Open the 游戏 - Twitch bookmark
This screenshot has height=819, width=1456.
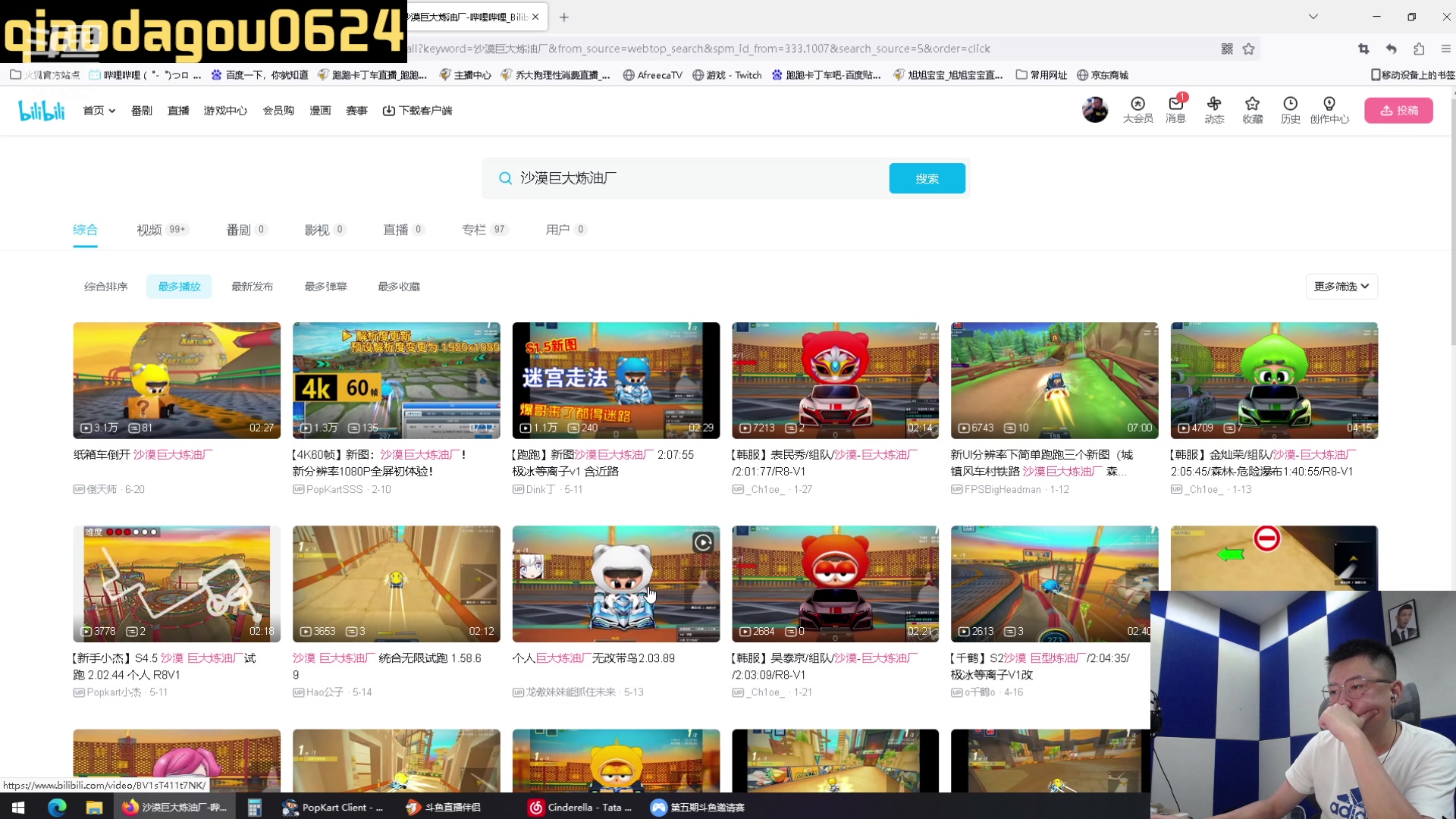pyautogui.click(x=726, y=75)
